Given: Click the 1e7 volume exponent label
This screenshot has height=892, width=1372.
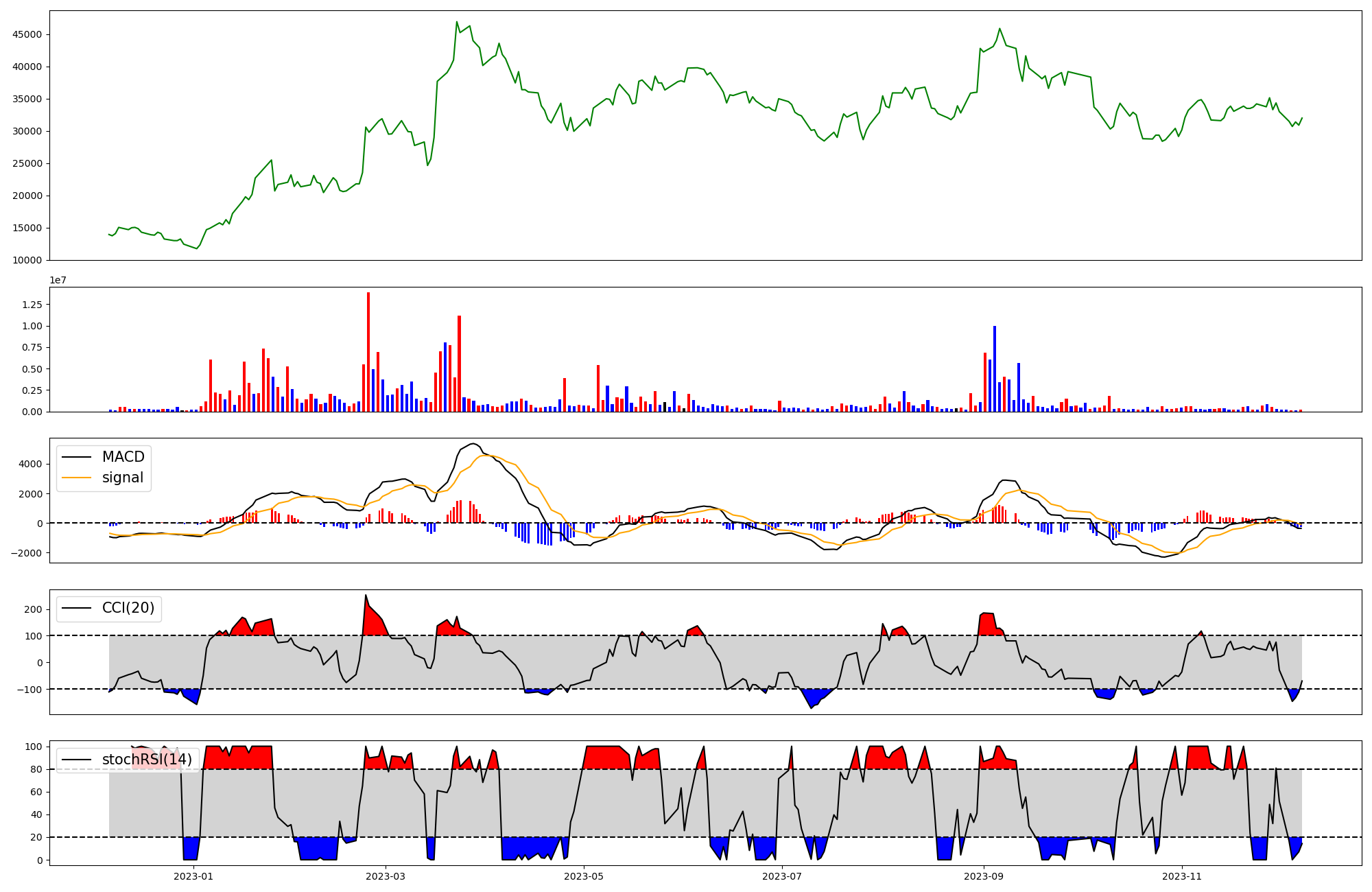Looking at the screenshot, I should pos(58,280).
